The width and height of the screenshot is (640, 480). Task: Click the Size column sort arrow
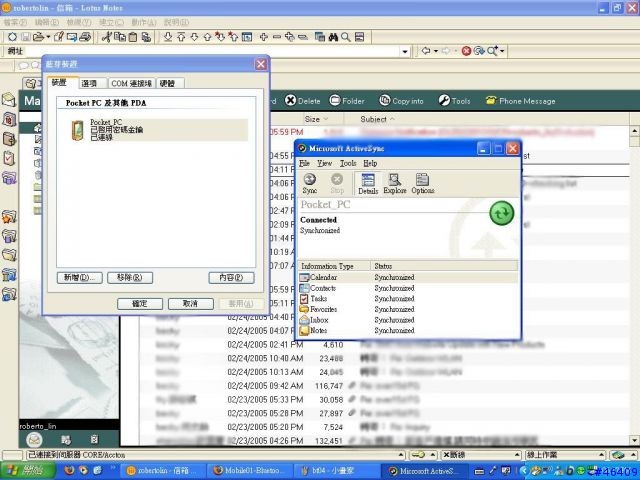[x=326, y=119]
